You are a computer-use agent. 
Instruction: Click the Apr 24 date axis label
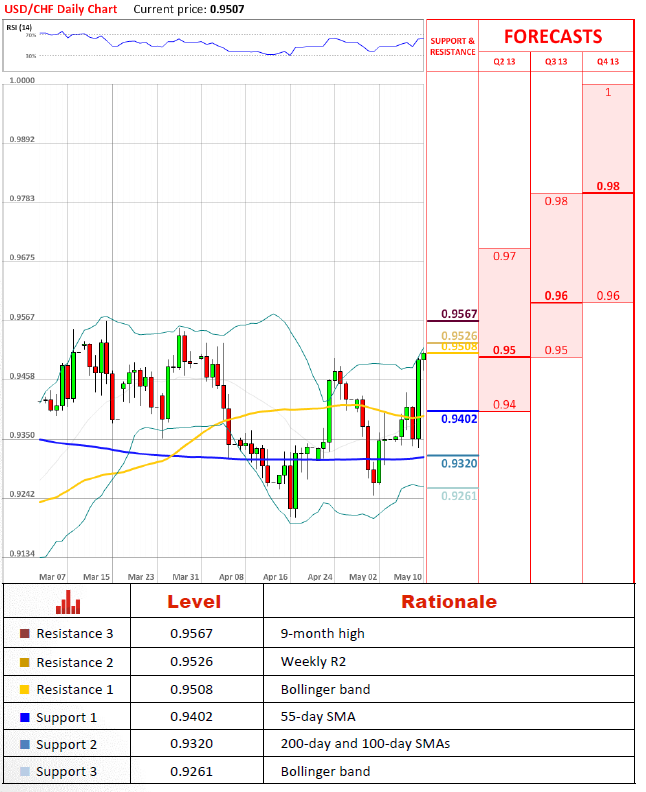pyautogui.click(x=320, y=577)
